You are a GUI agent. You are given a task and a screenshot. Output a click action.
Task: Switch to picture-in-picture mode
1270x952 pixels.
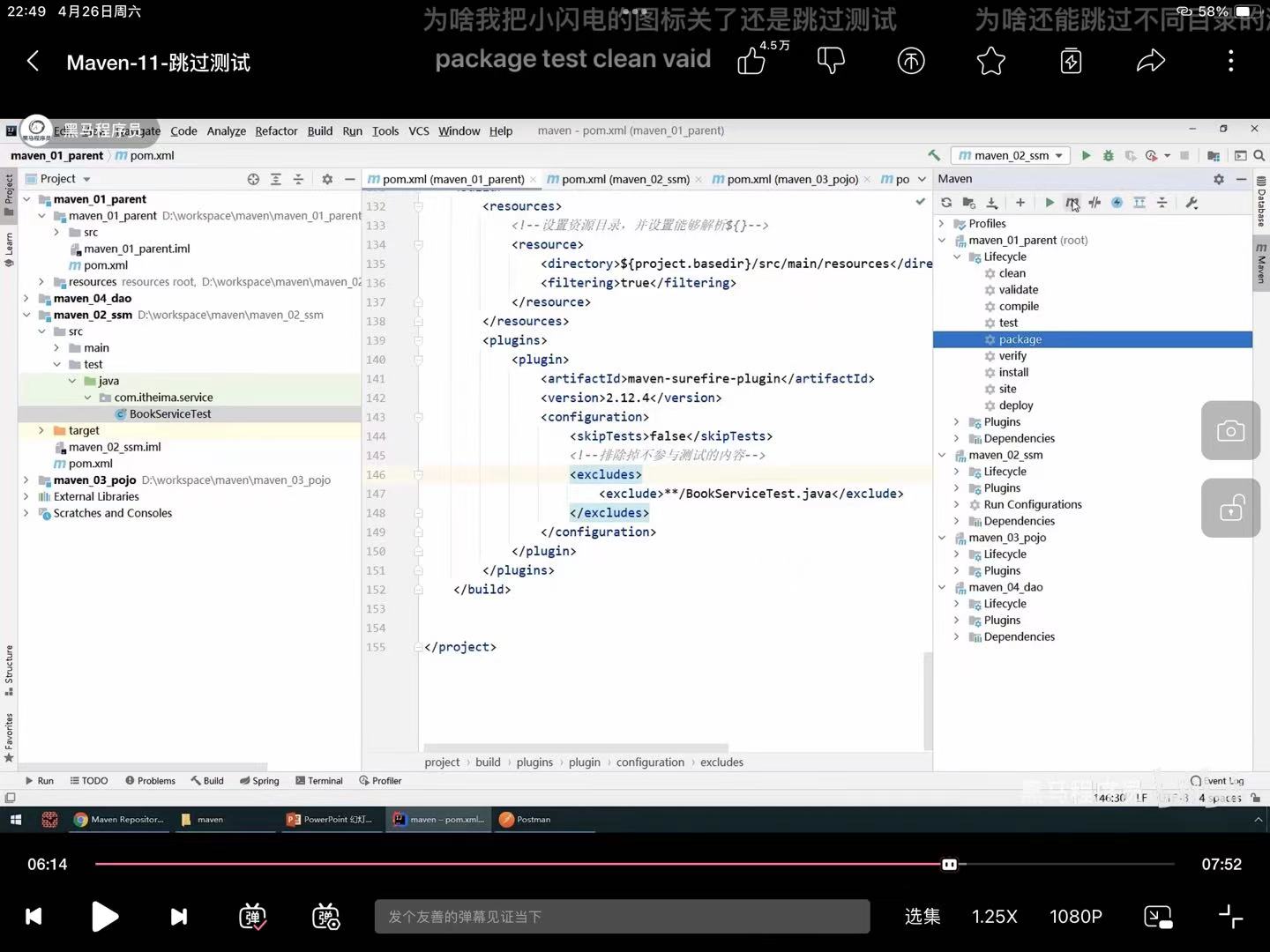[x=1158, y=917]
